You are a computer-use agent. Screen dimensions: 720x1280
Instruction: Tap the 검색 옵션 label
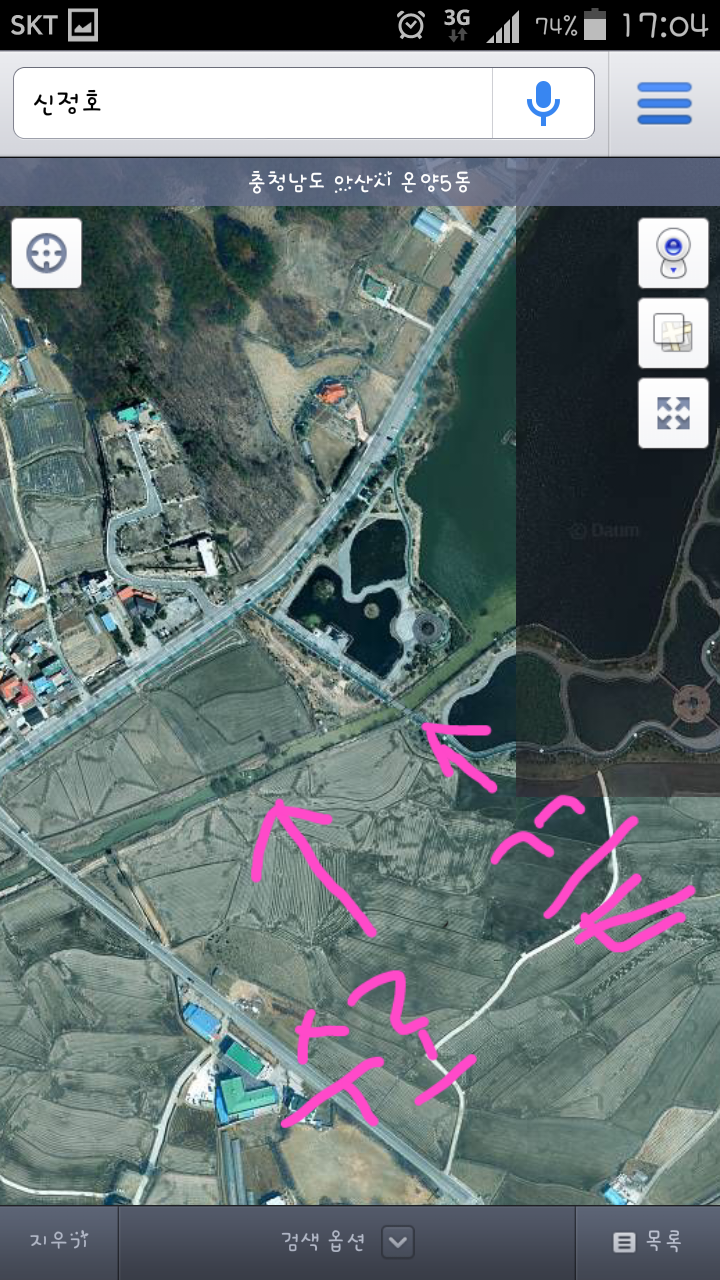click(323, 1242)
